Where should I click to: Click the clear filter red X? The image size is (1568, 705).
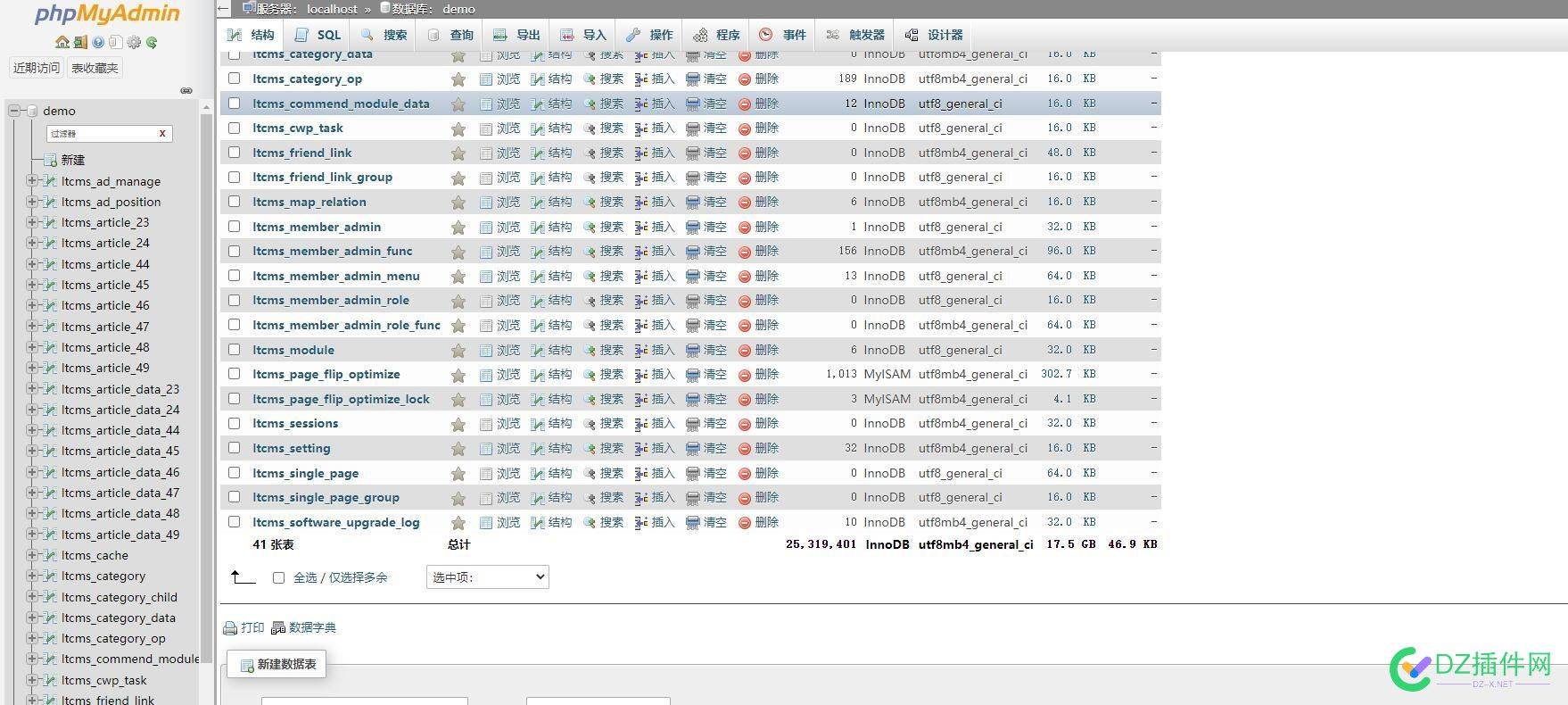coord(162,133)
